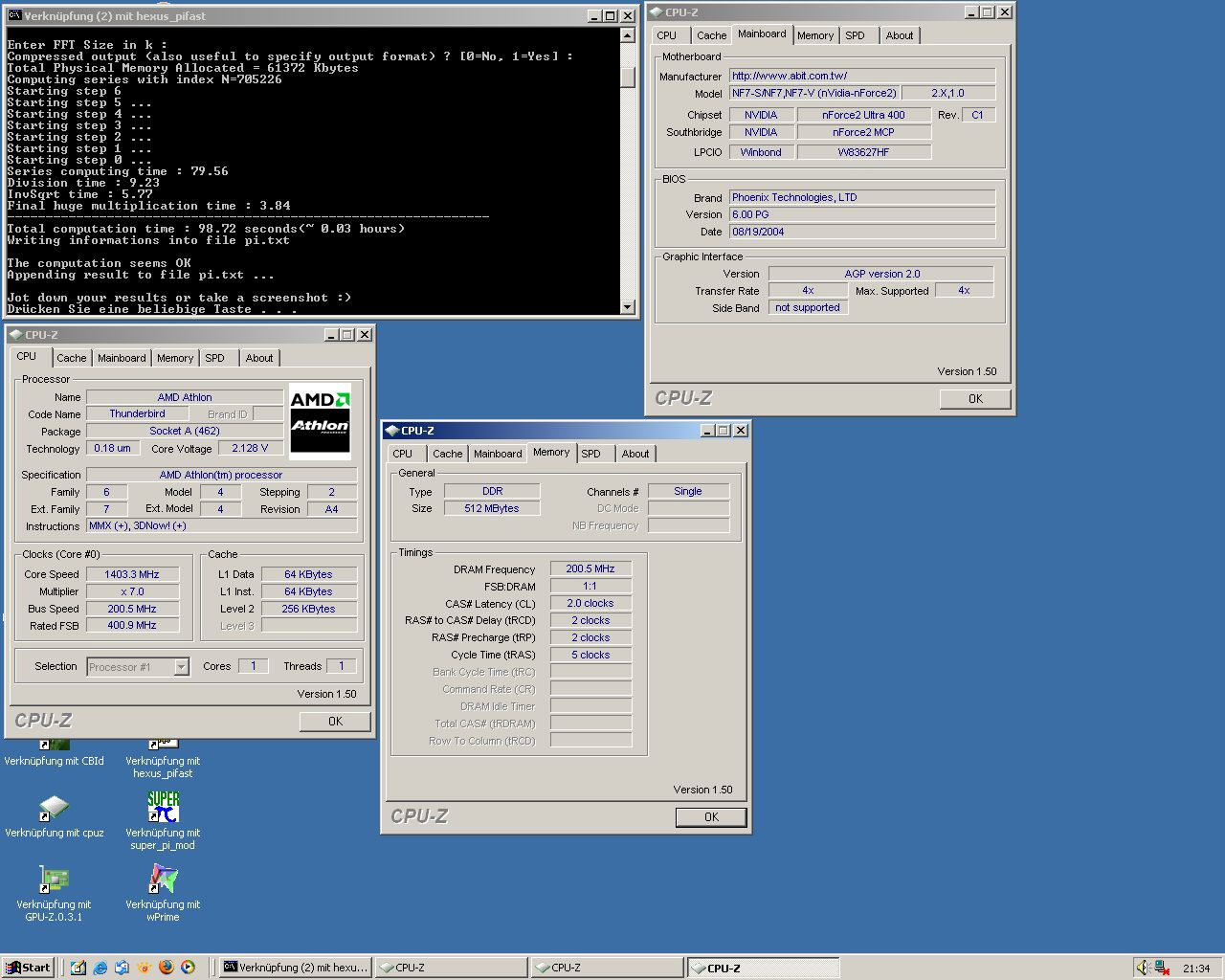
Task: Click the Multiplier x 7.0 value
Action: 132,591
